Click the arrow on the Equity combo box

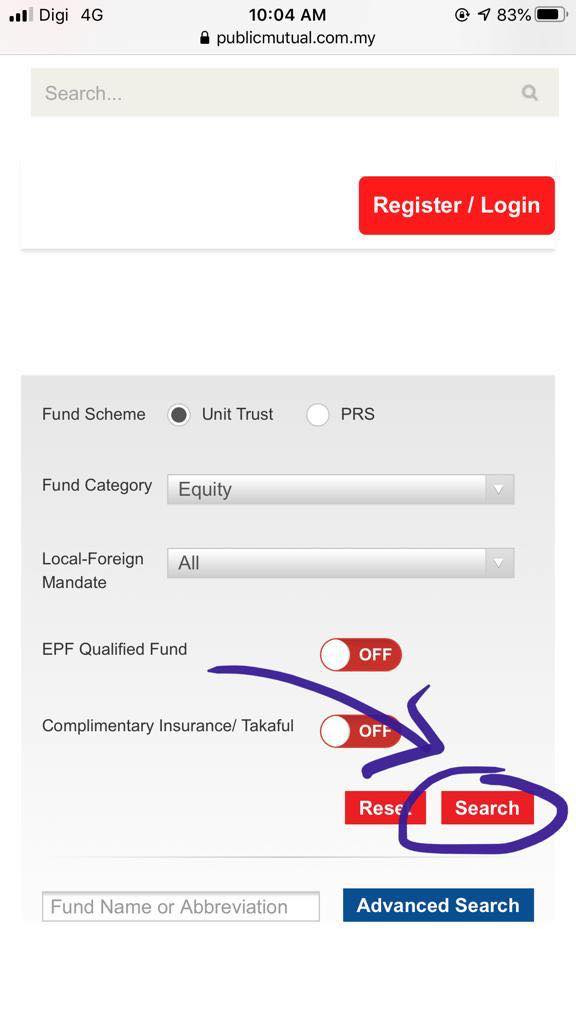pyautogui.click(x=500, y=489)
